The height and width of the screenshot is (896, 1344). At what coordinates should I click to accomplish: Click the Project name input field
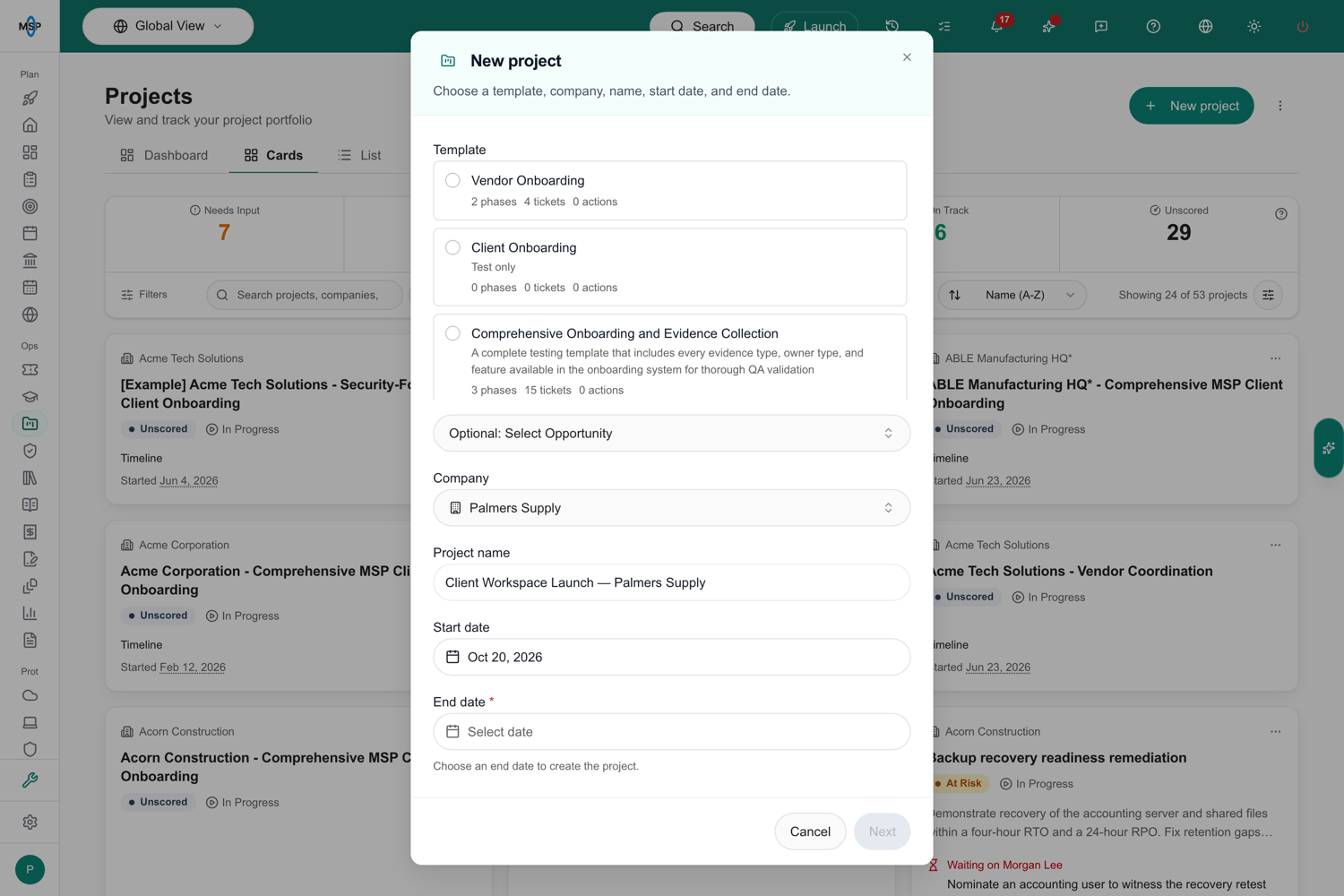[671, 582]
